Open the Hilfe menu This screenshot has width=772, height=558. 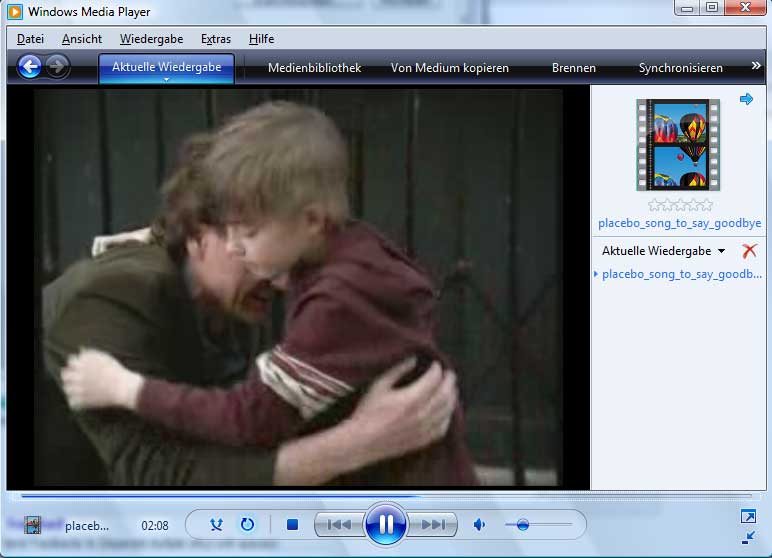point(261,39)
